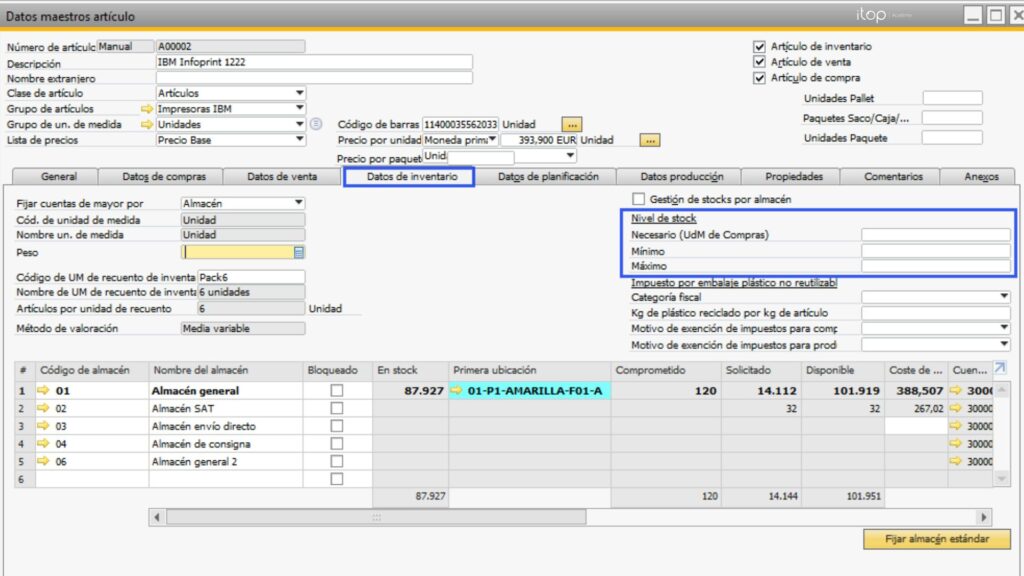Image resolution: width=1024 pixels, height=576 pixels.
Task: Click the horizontal scrollbar thumb under the table
Action: tap(376, 517)
